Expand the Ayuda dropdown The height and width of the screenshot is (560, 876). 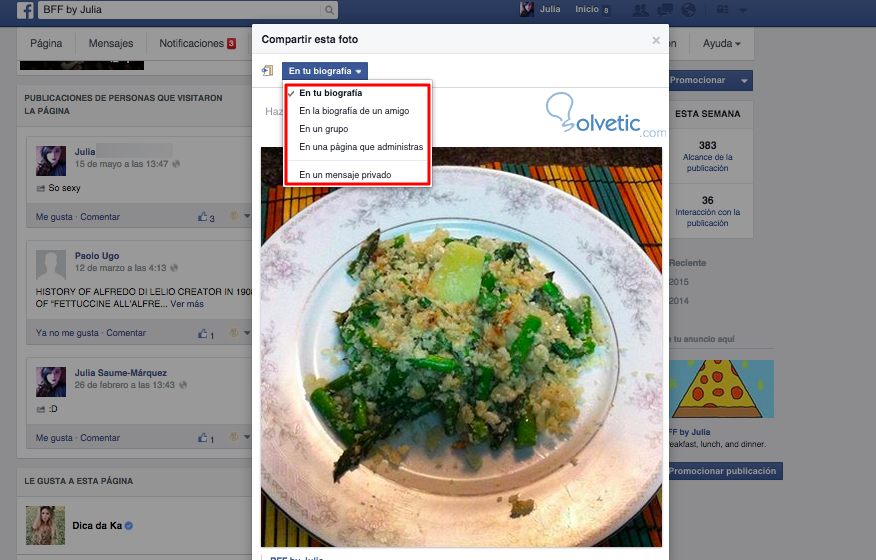coord(721,43)
